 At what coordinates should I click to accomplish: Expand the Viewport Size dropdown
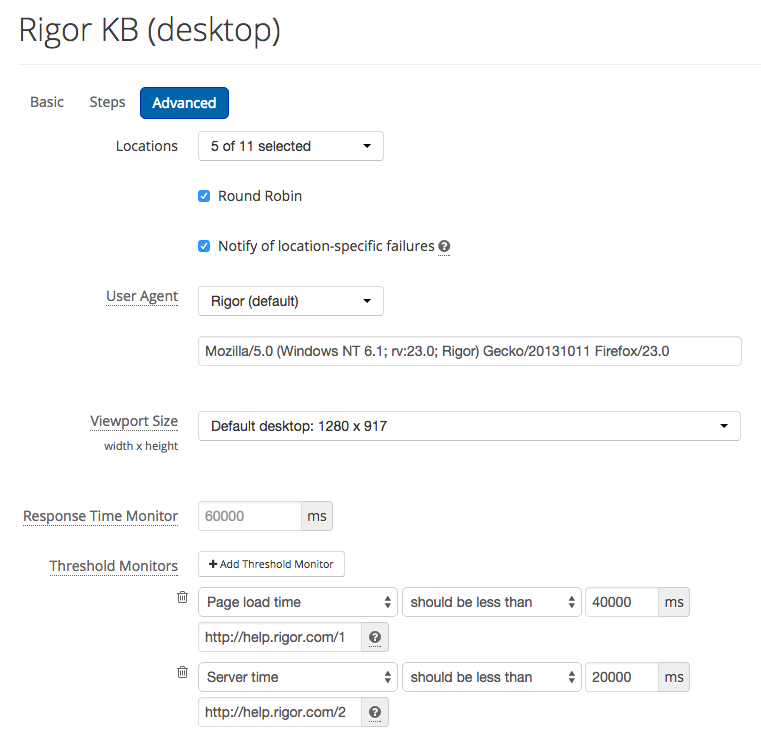469,426
